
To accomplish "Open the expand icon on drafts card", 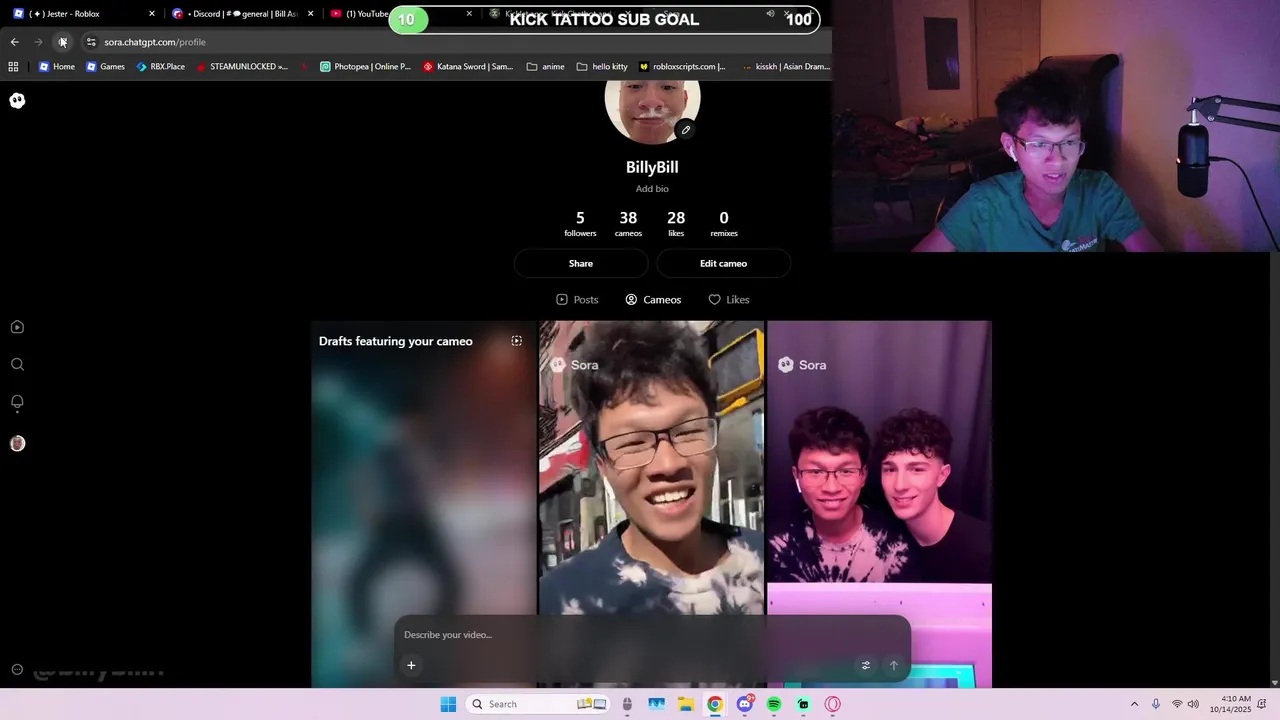I will 517,341.
